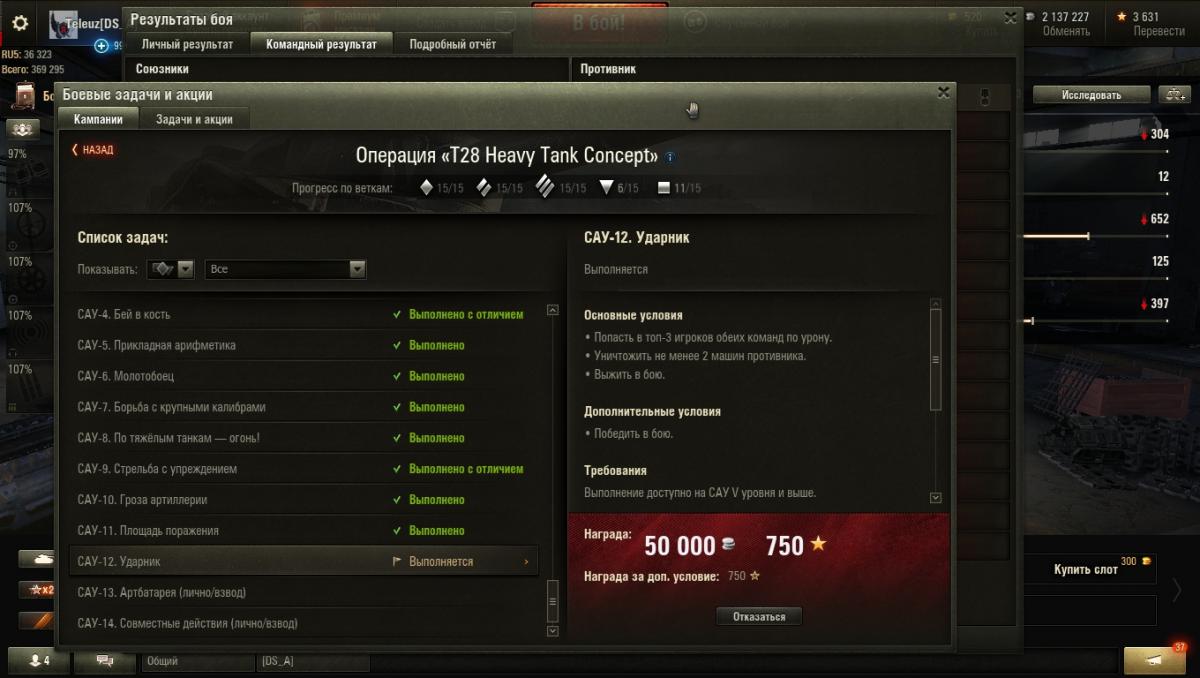Open the 'Личный результат' tab
This screenshot has width=1200, height=678.
[x=187, y=44]
